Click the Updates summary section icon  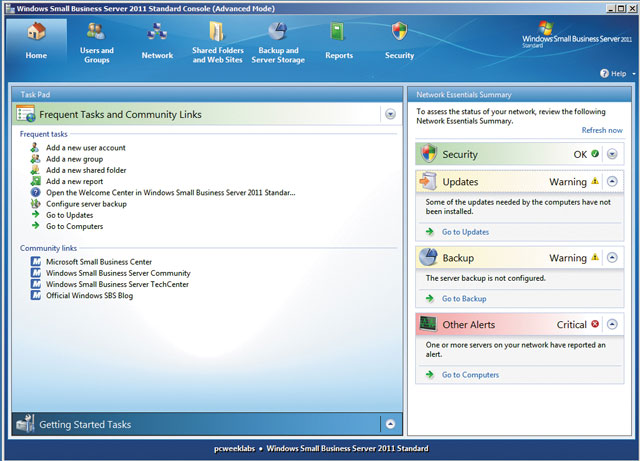point(428,181)
